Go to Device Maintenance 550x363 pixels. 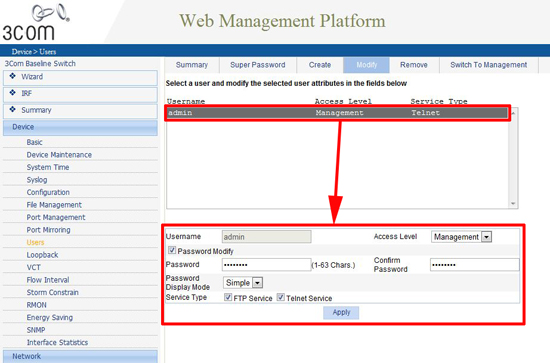(59, 155)
